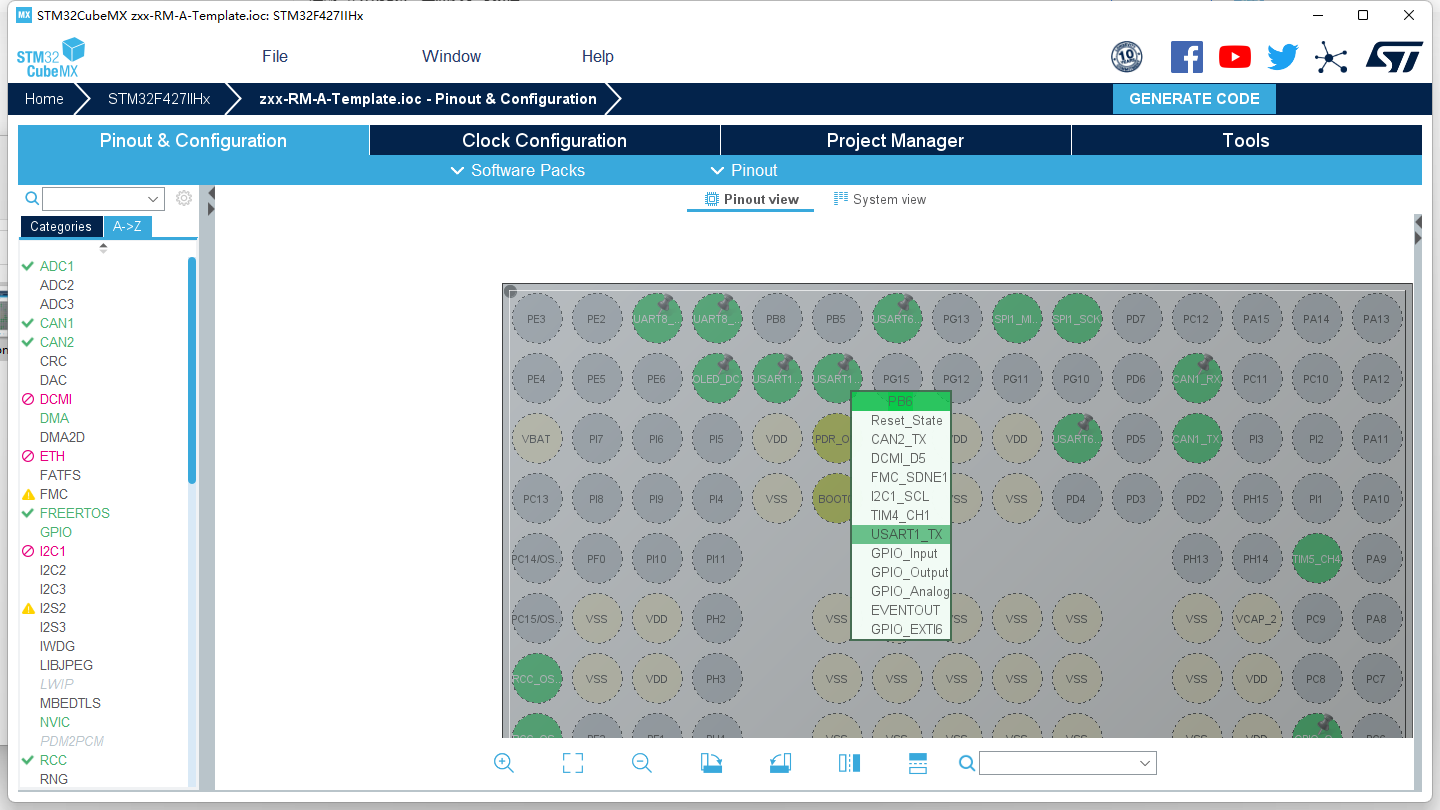
Task: Click the CAN1_RX pin on the chip
Action: 1196,379
